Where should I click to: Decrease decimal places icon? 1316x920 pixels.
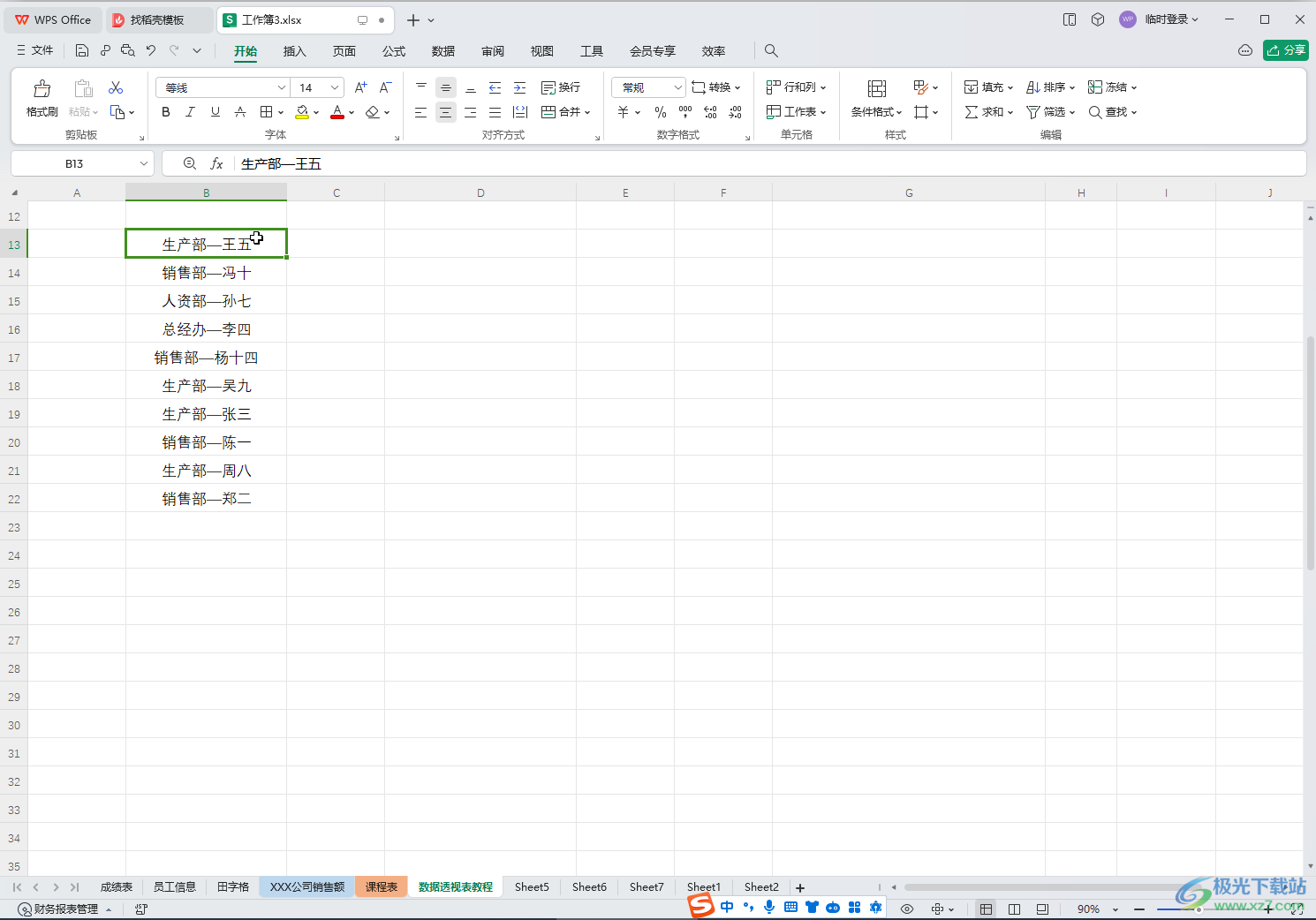point(735,112)
